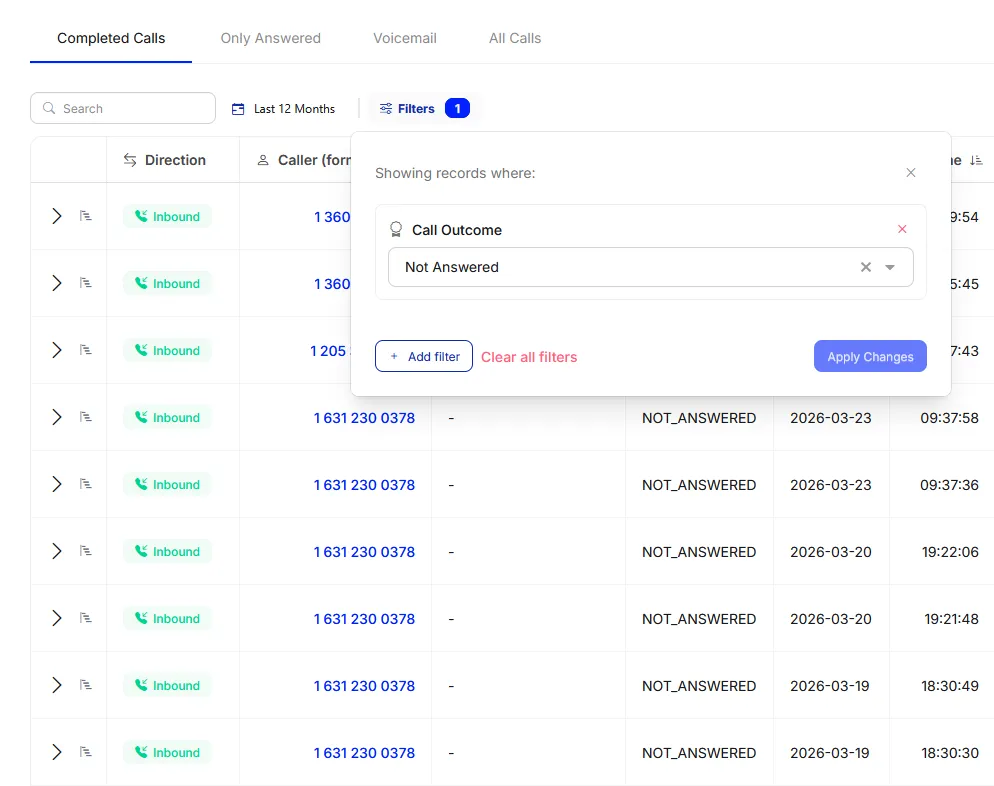Expand the first 1 360 call row
The width and height of the screenshot is (994, 786).
coord(56,216)
